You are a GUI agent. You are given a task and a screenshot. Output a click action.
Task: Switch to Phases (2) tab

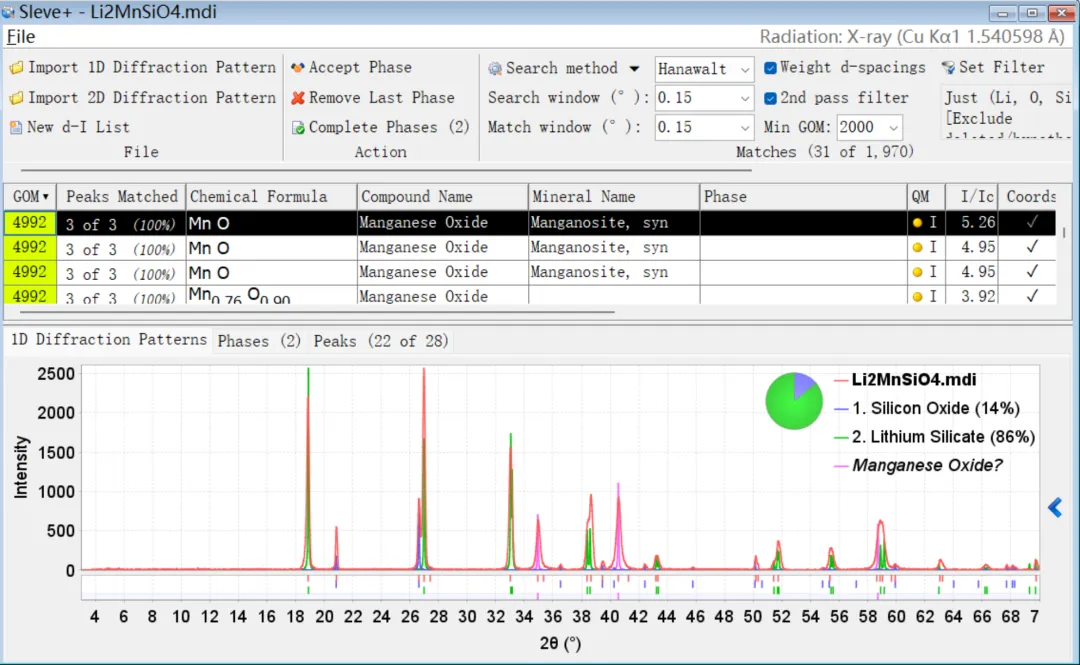pos(259,341)
